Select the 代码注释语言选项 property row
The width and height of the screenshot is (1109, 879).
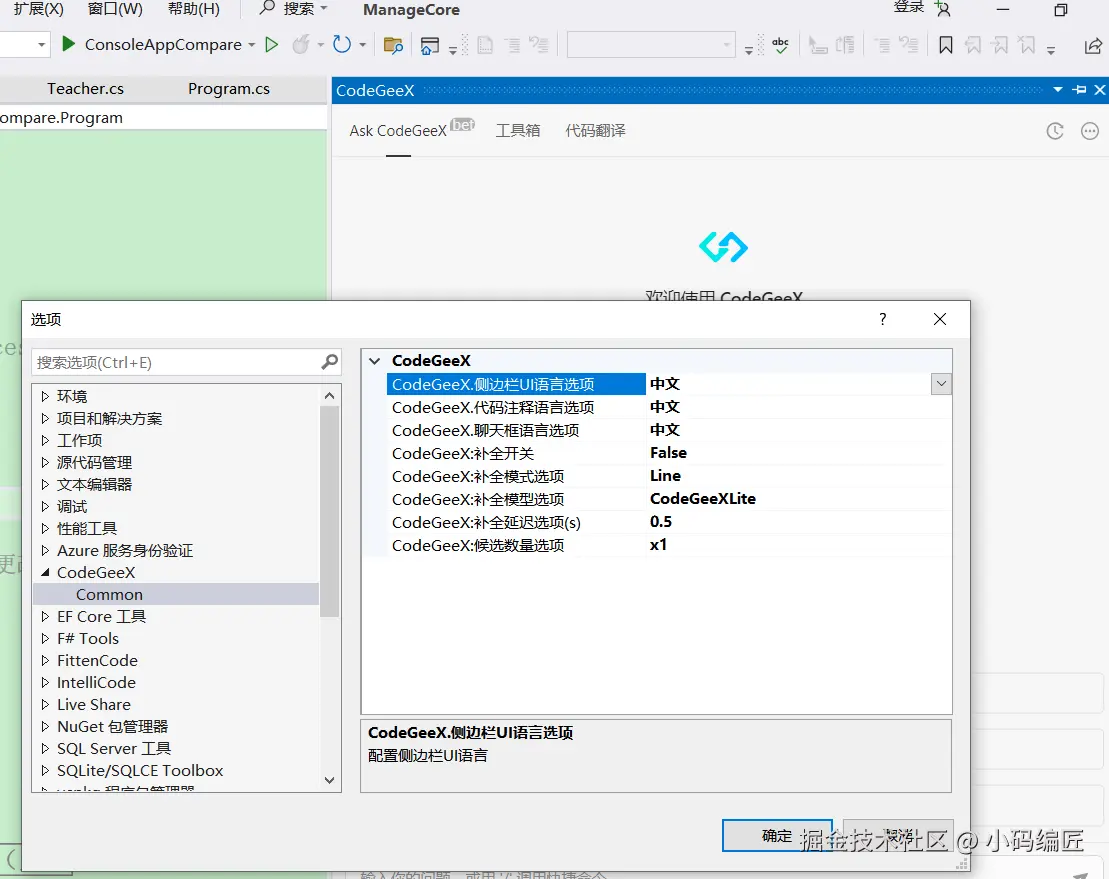[x=493, y=407]
